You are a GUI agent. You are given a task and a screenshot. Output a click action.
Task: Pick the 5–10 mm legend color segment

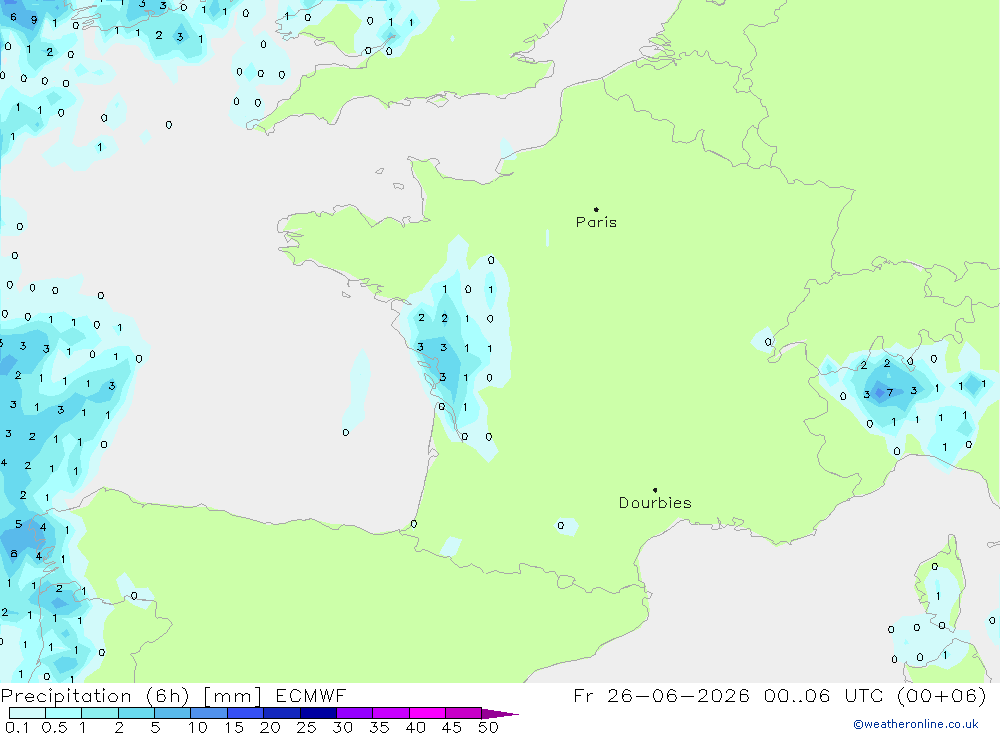172,713
